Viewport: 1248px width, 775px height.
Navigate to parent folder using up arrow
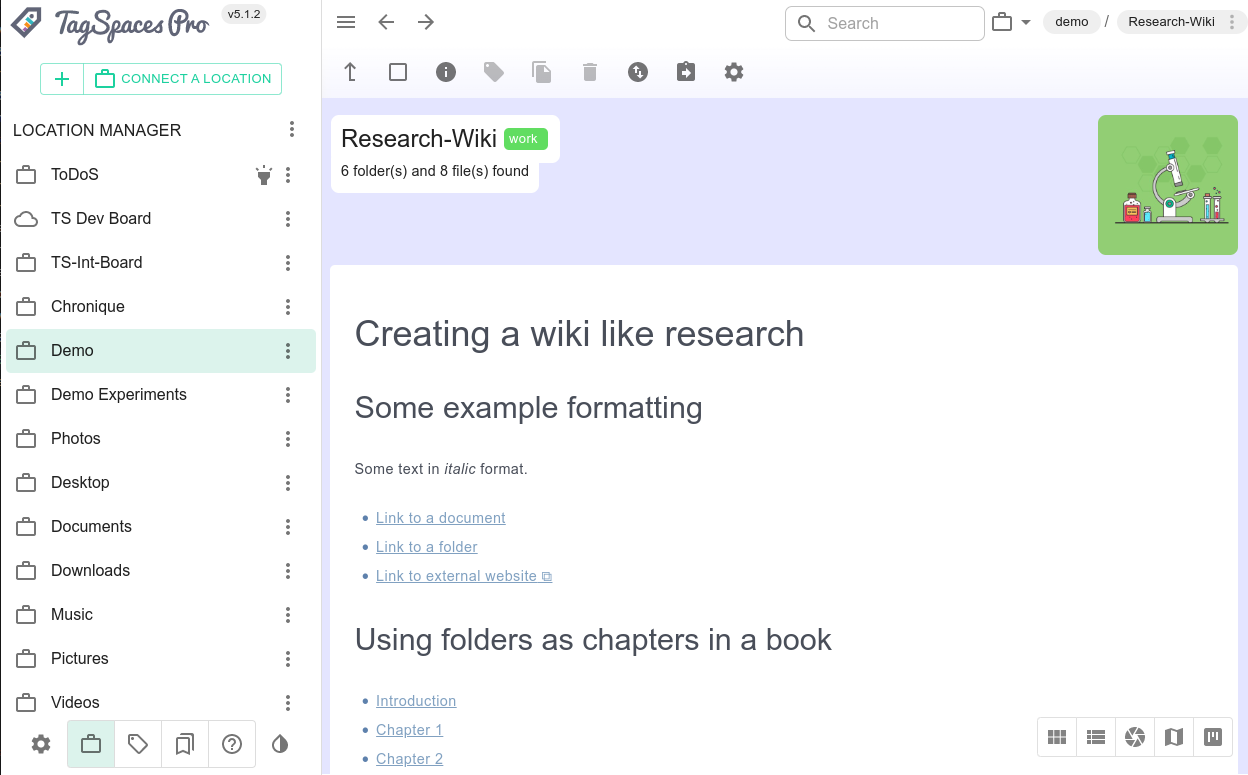point(350,72)
